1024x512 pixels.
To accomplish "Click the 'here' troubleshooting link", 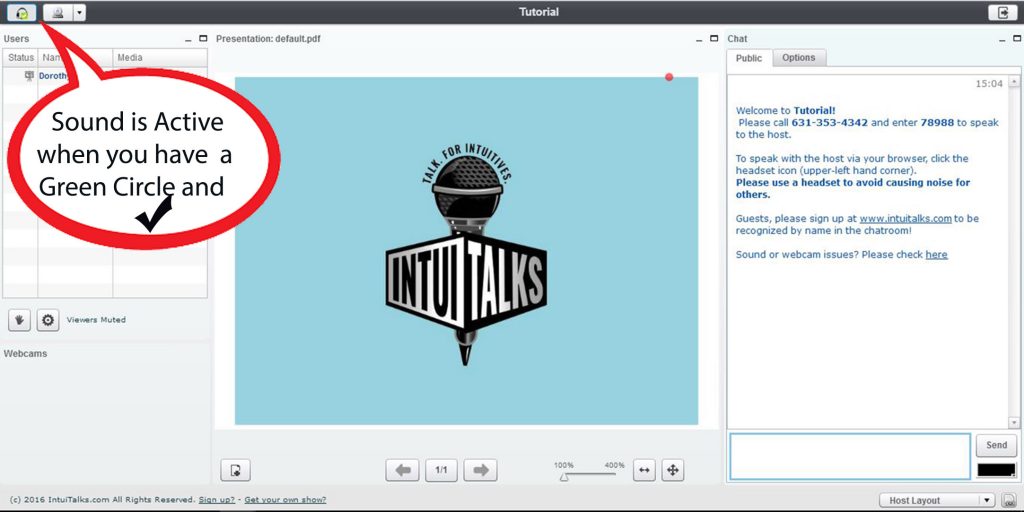I will click(936, 255).
